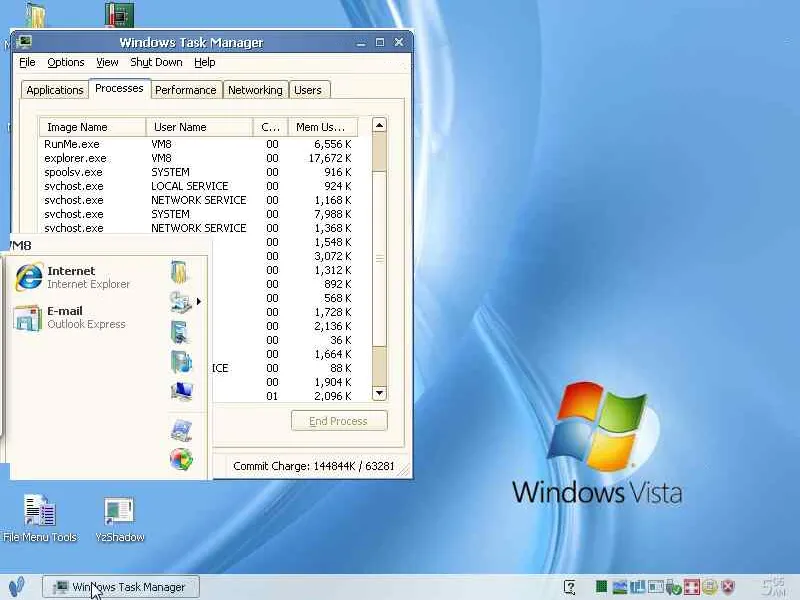The height and width of the screenshot is (600, 800).
Task: Select the RunMe.exe process row
Action: [x=198, y=144]
